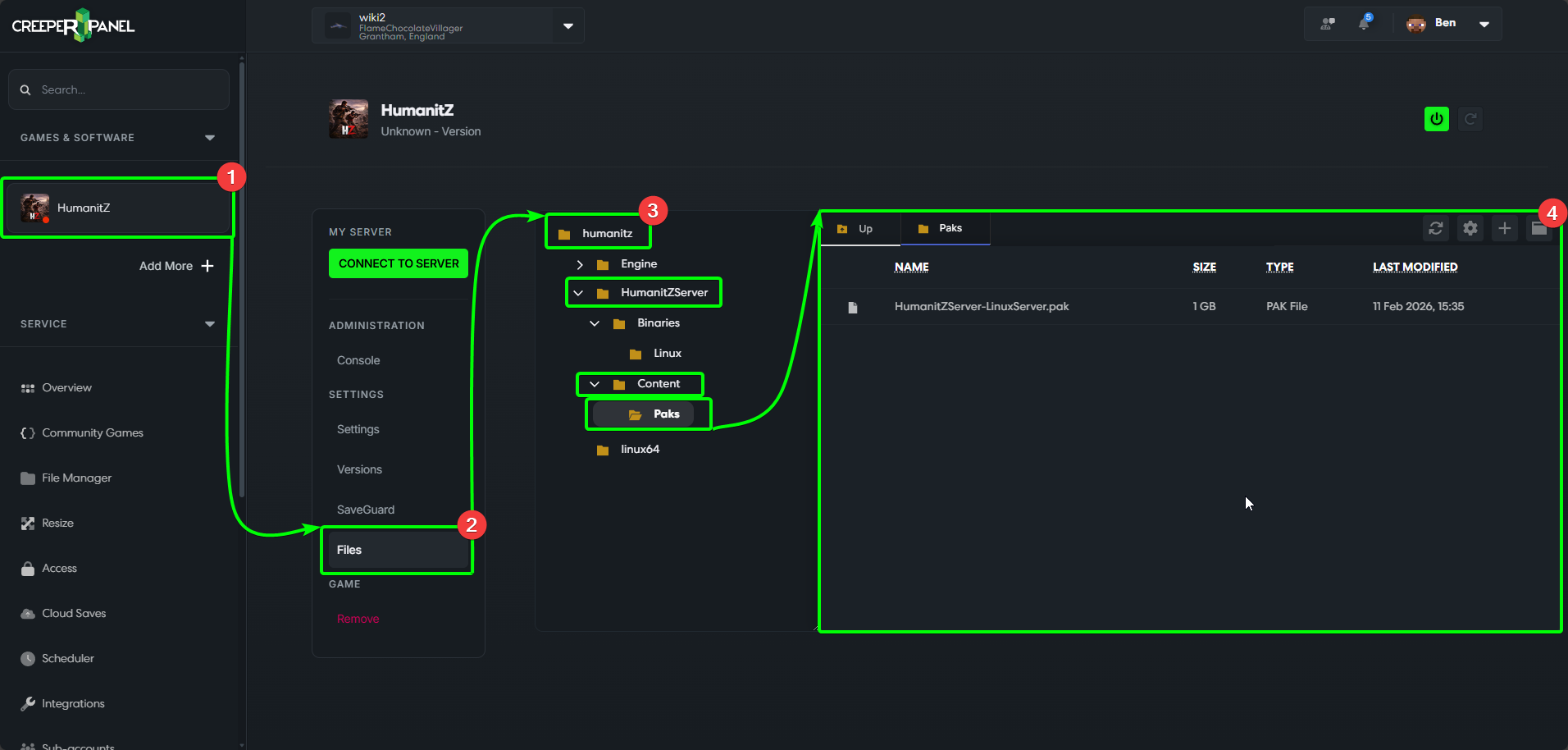Go up one folder level

tap(856, 229)
